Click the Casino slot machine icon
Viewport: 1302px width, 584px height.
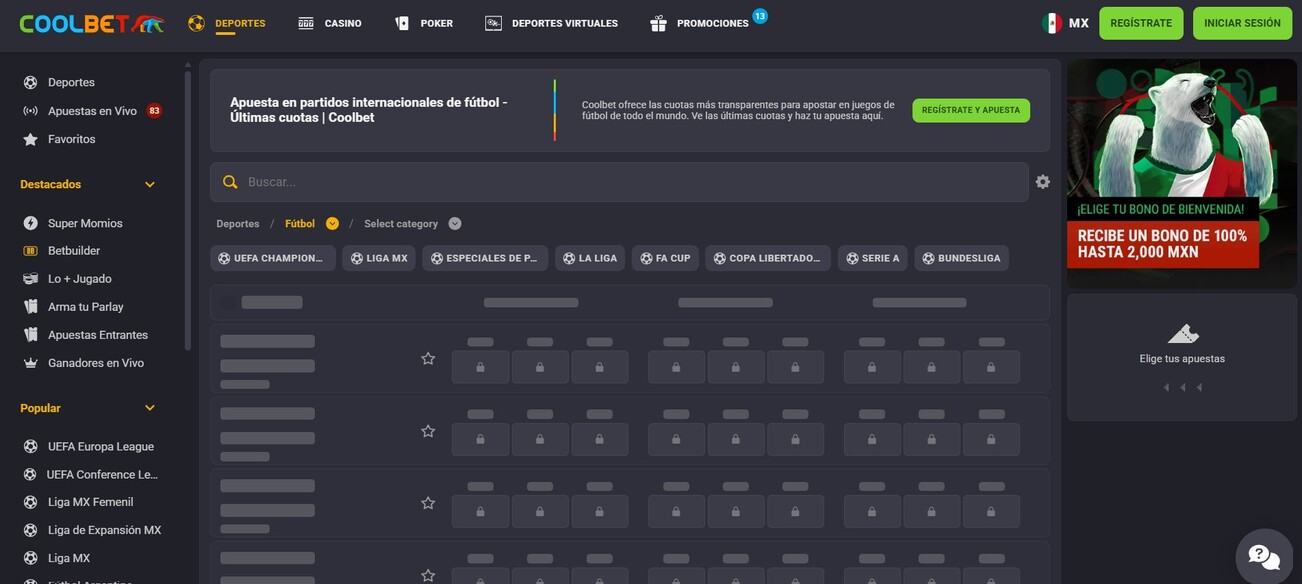click(x=306, y=23)
